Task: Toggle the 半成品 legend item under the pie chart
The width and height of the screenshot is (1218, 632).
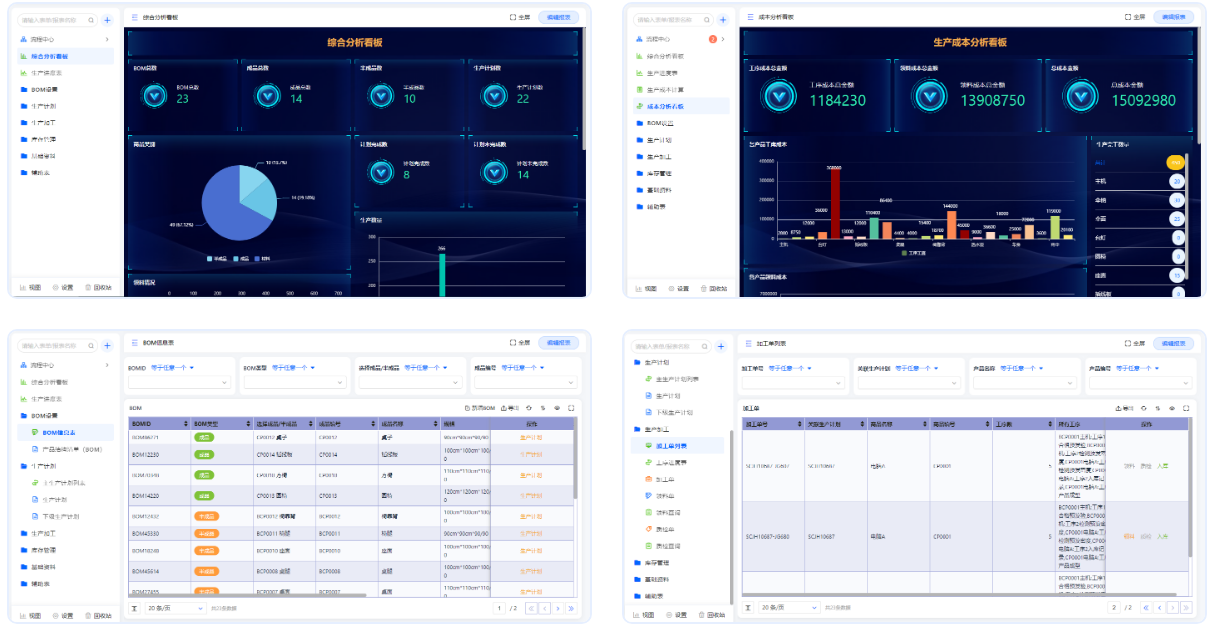Action: pyautogui.click(x=218, y=258)
